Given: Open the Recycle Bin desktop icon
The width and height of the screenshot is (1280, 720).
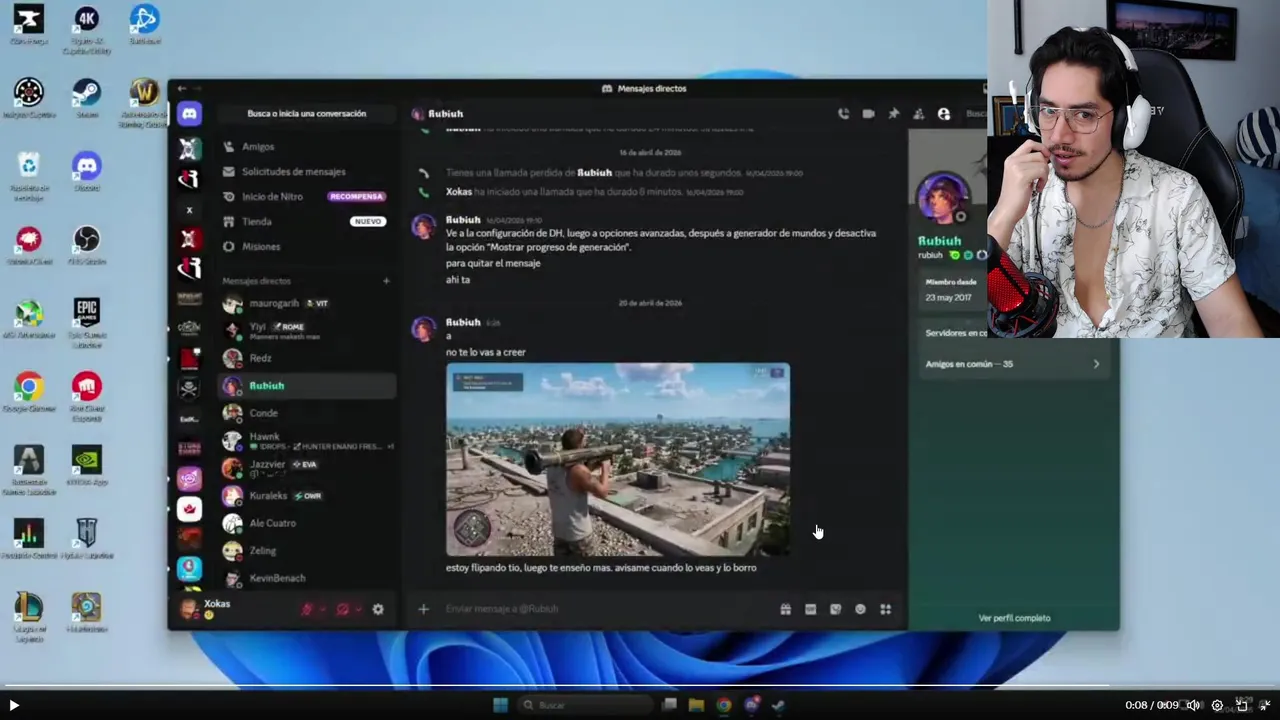Looking at the screenshot, I should pyautogui.click(x=28, y=175).
